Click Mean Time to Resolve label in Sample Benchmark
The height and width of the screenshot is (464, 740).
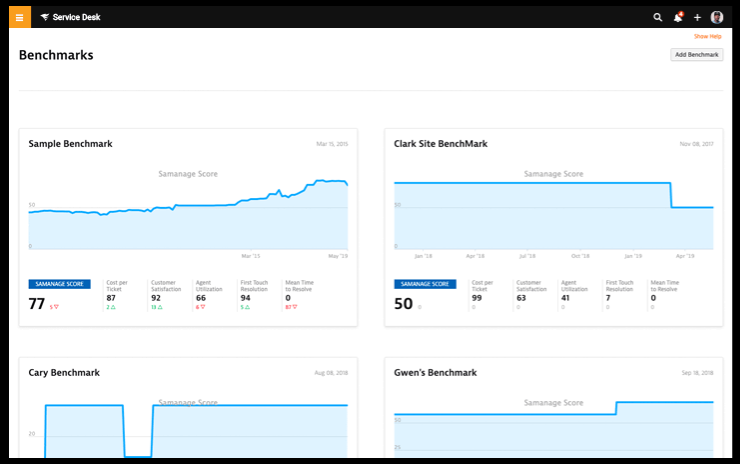(300, 286)
